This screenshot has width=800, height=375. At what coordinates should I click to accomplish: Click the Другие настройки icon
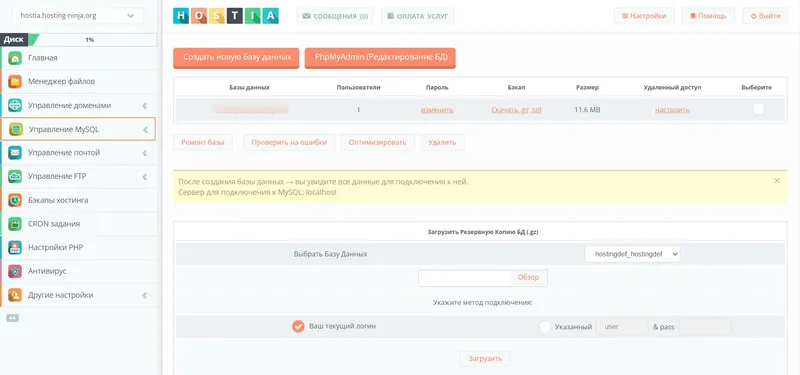tap(15, 295)
